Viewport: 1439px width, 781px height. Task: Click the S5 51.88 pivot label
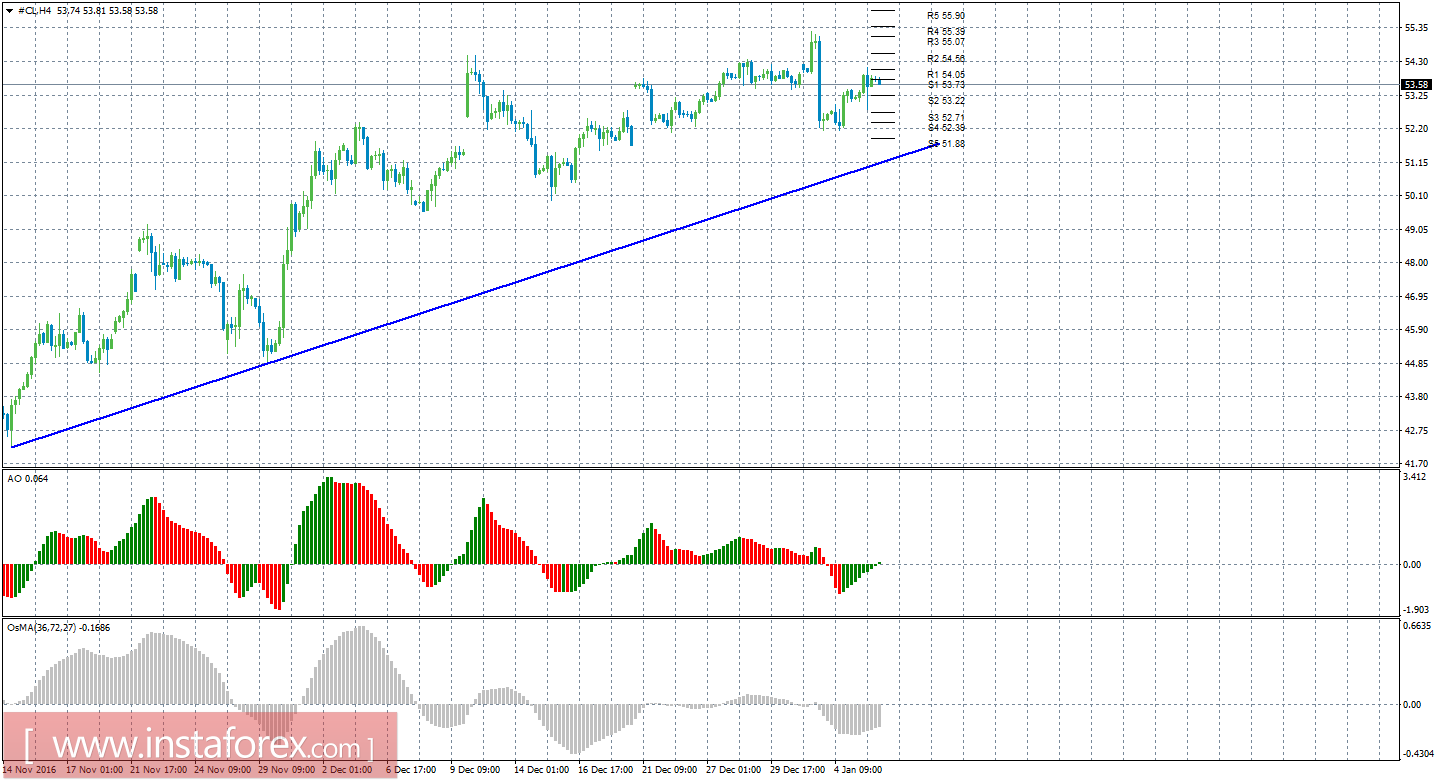coord(946,144)
